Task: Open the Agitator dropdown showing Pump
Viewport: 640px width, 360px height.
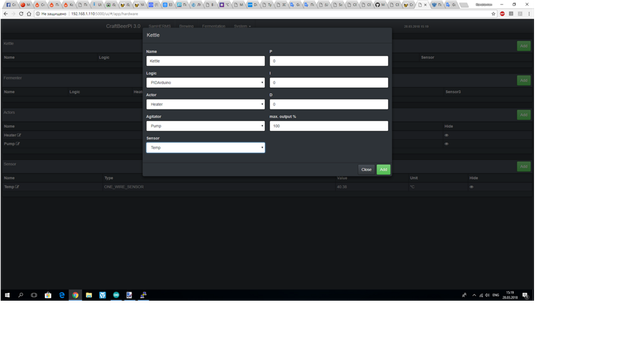Action: click(206, 126)
